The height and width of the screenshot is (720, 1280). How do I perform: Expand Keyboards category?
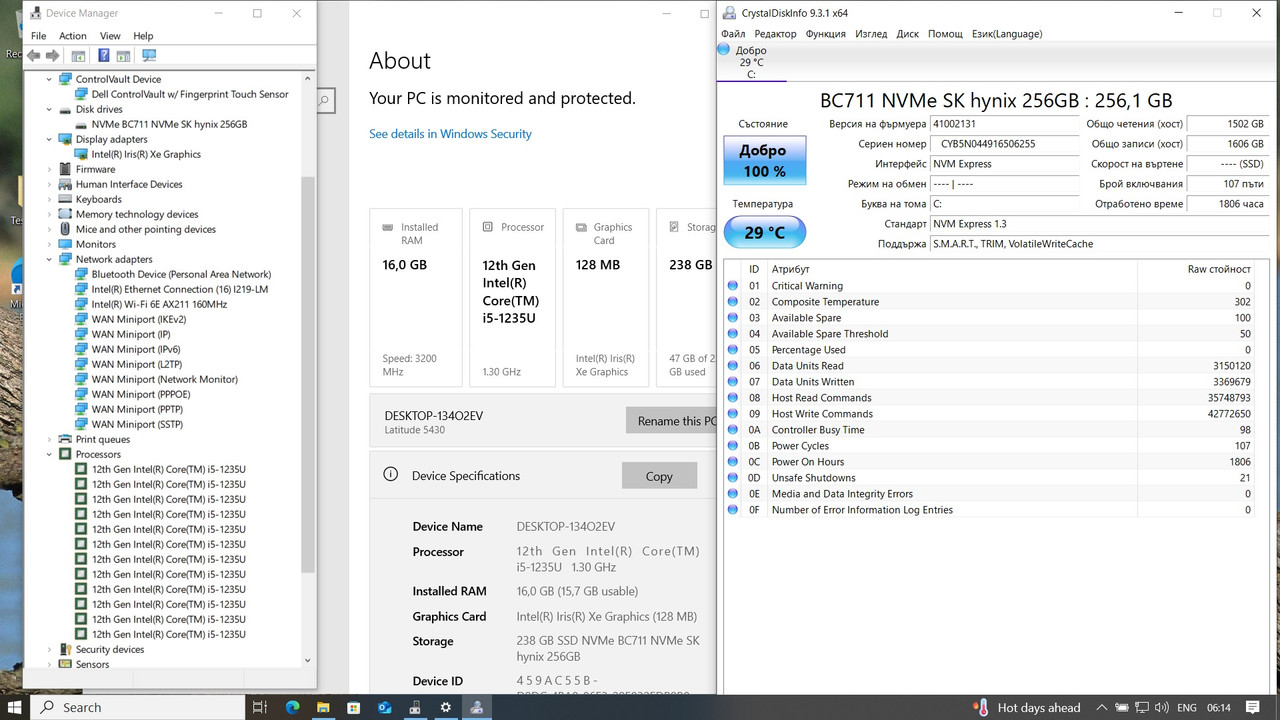pyautogui.click(x=49, y=199)
